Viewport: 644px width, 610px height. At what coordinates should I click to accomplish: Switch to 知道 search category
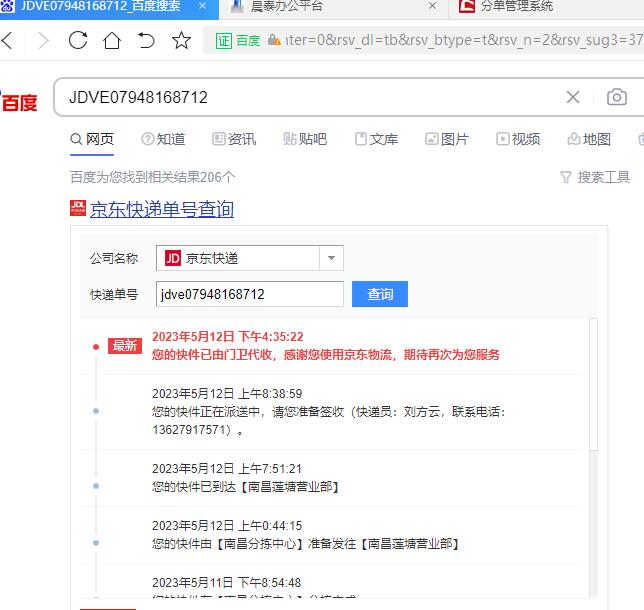tap(163, 139)
